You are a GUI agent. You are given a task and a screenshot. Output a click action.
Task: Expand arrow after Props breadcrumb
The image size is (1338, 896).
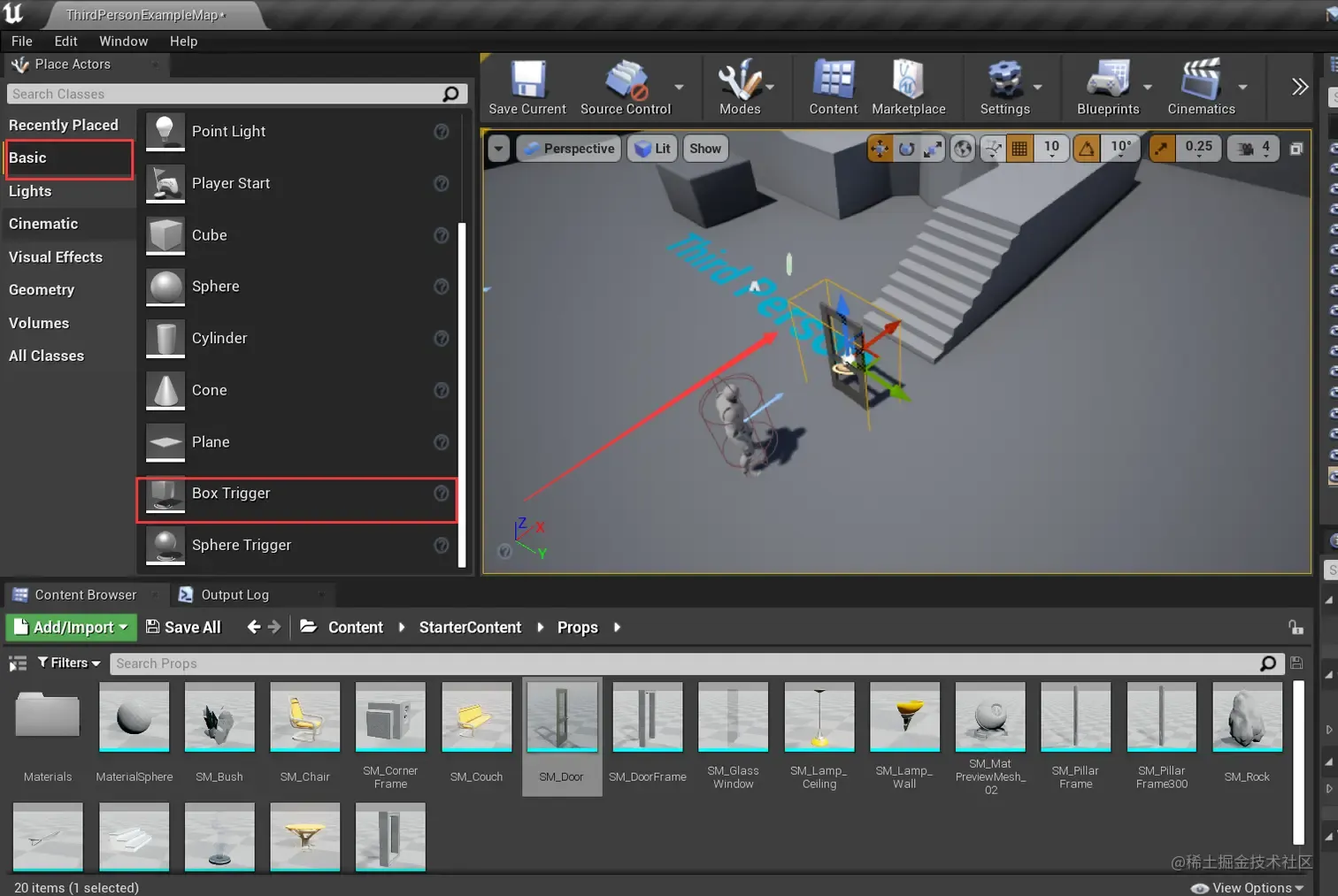tap(617, 627)
